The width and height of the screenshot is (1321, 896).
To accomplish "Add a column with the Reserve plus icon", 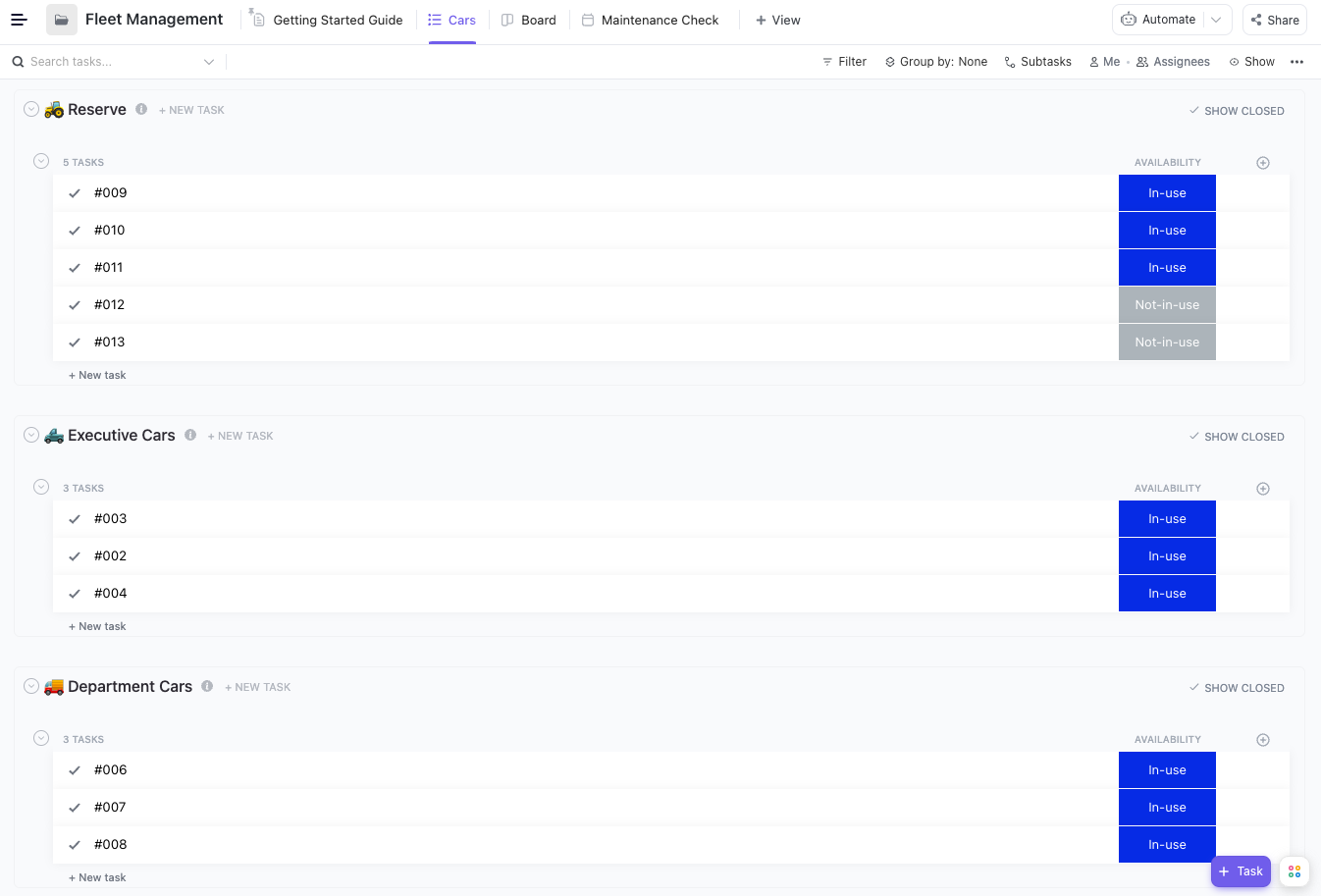I will click(1263, 163).
